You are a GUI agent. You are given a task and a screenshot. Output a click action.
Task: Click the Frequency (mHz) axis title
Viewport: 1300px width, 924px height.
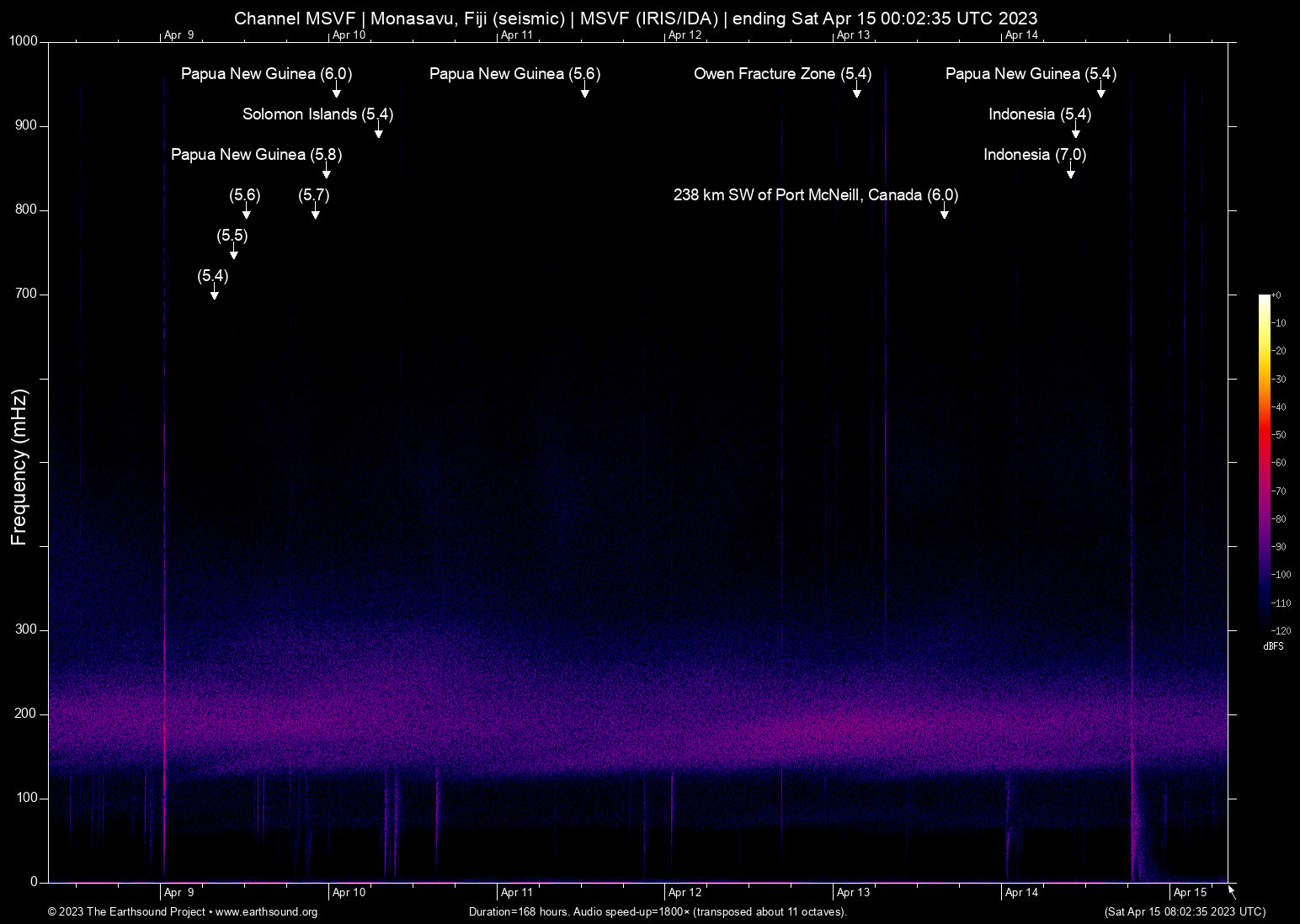[19, 467]
